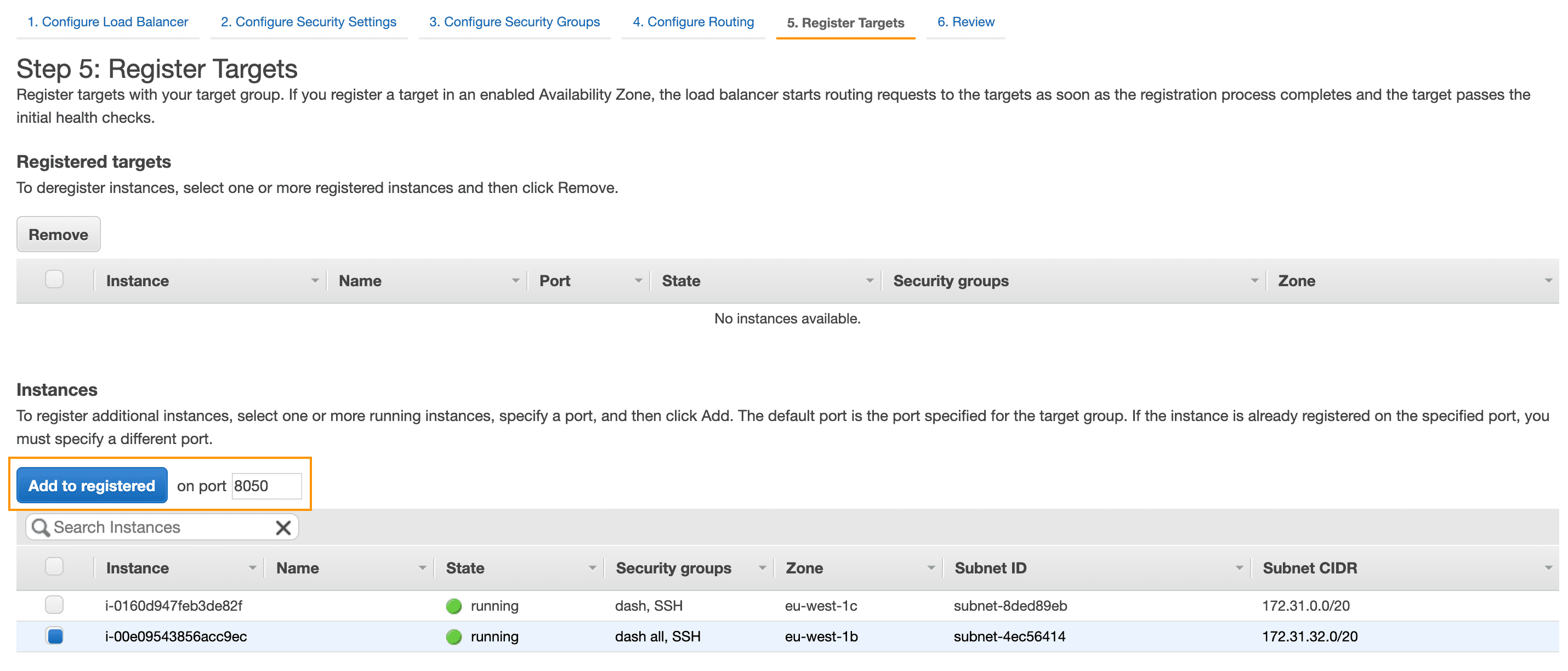Click eu-west-1b zone cell
The height and width of the screenshot is (671, 1568).
[x=821, y=637]
